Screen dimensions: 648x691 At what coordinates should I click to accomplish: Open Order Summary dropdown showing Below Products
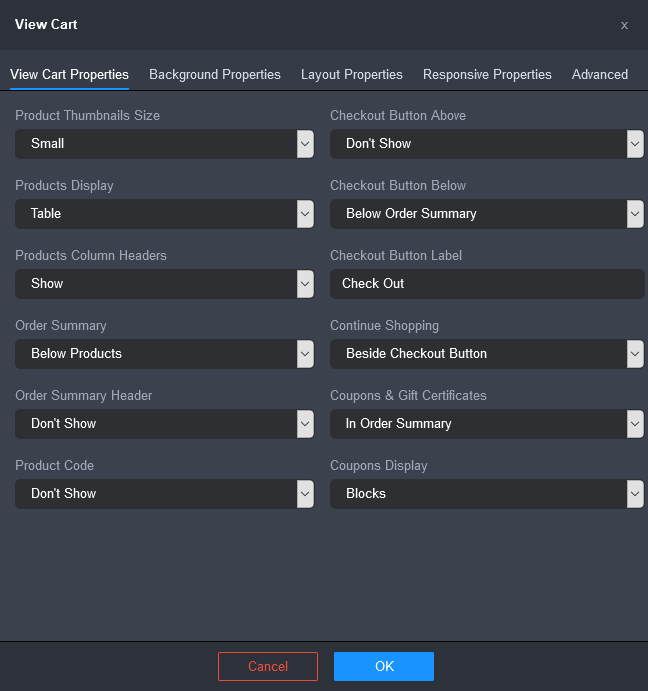[x=164, y=354]
